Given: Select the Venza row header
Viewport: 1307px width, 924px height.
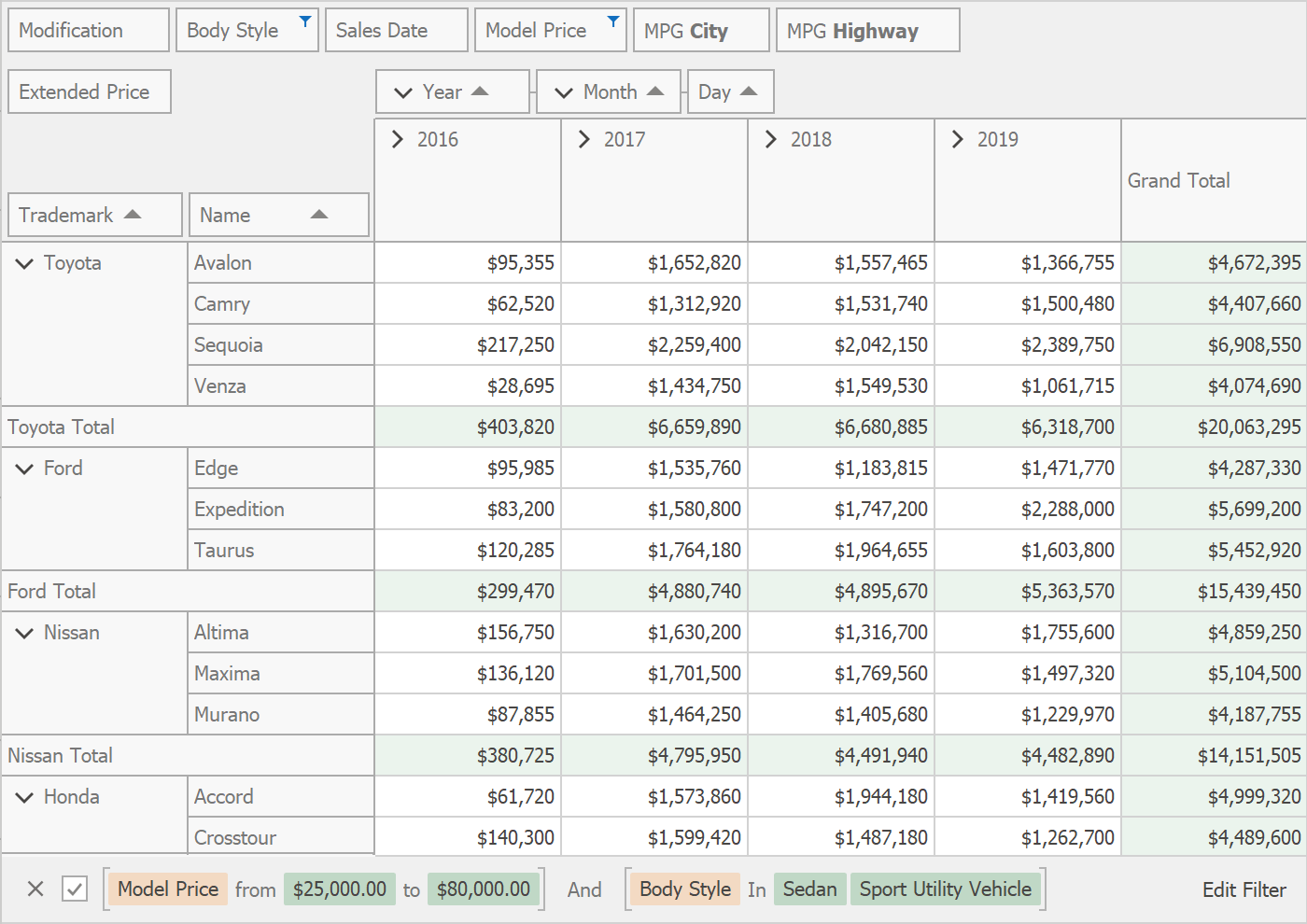Looking at the screenshot, I should (x=281, y=386).
